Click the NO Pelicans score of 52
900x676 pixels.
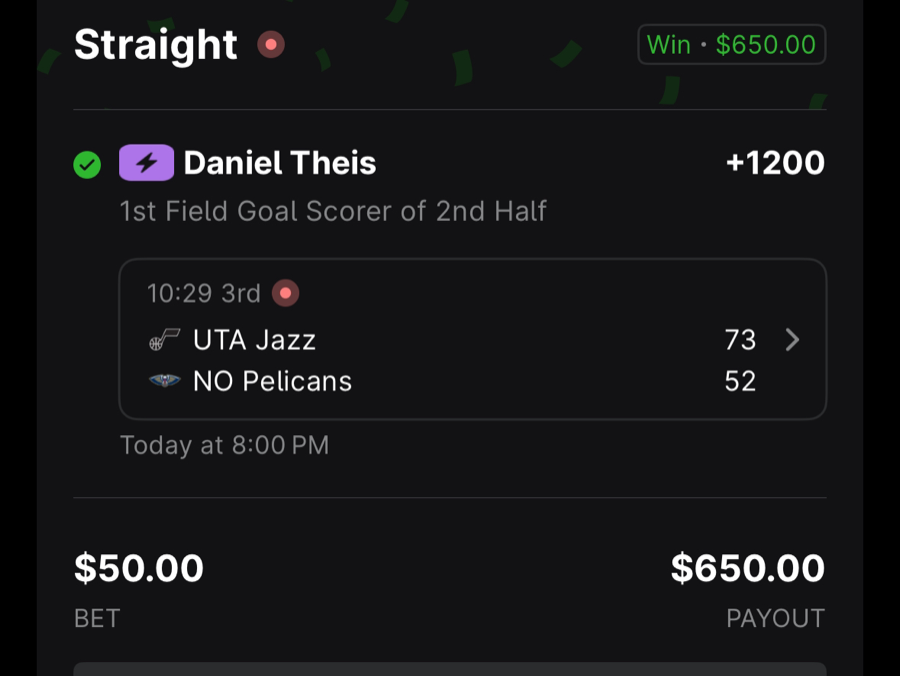click(x=740, y=380)
